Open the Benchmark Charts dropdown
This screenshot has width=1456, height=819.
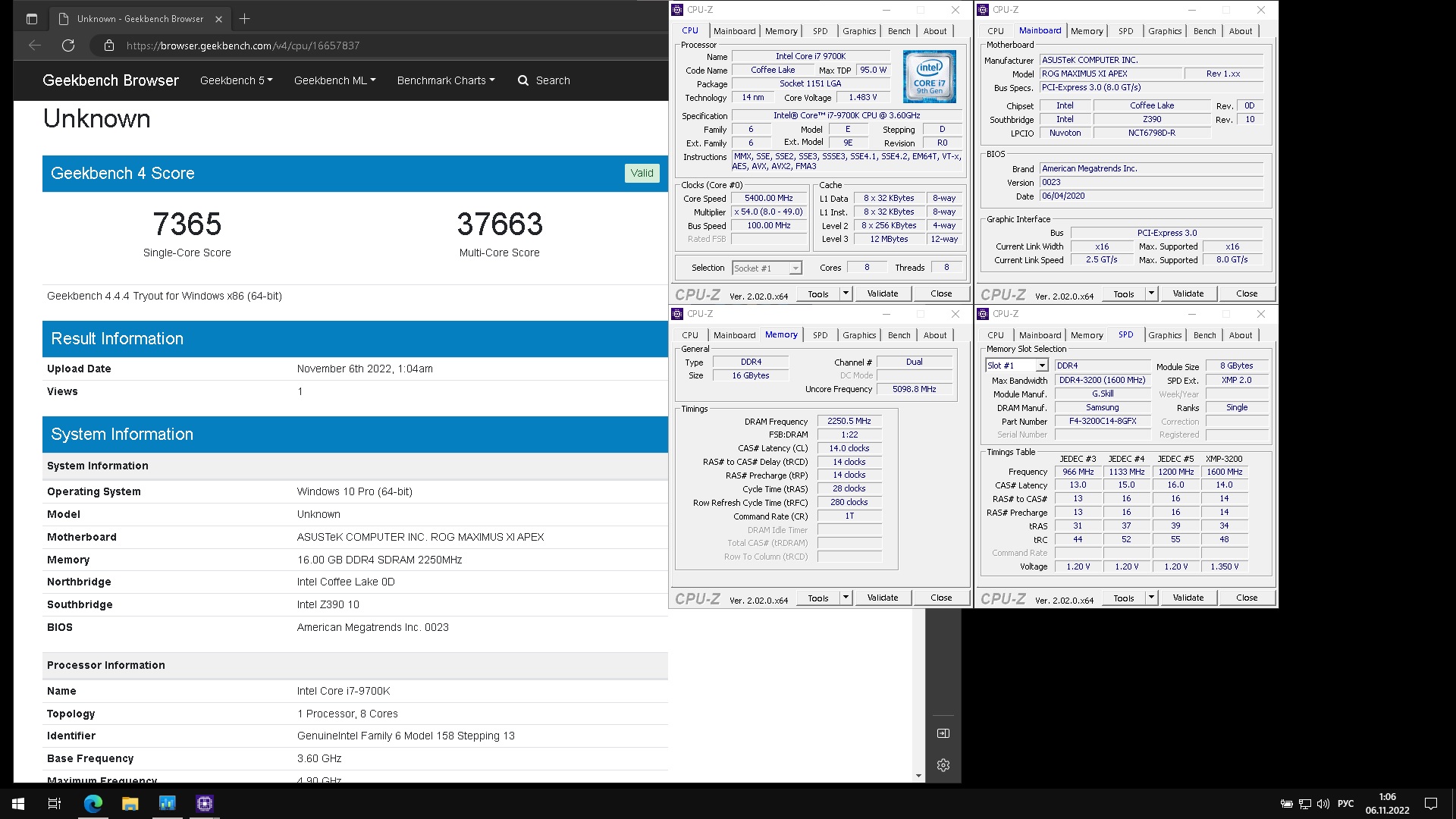(446, 80)
